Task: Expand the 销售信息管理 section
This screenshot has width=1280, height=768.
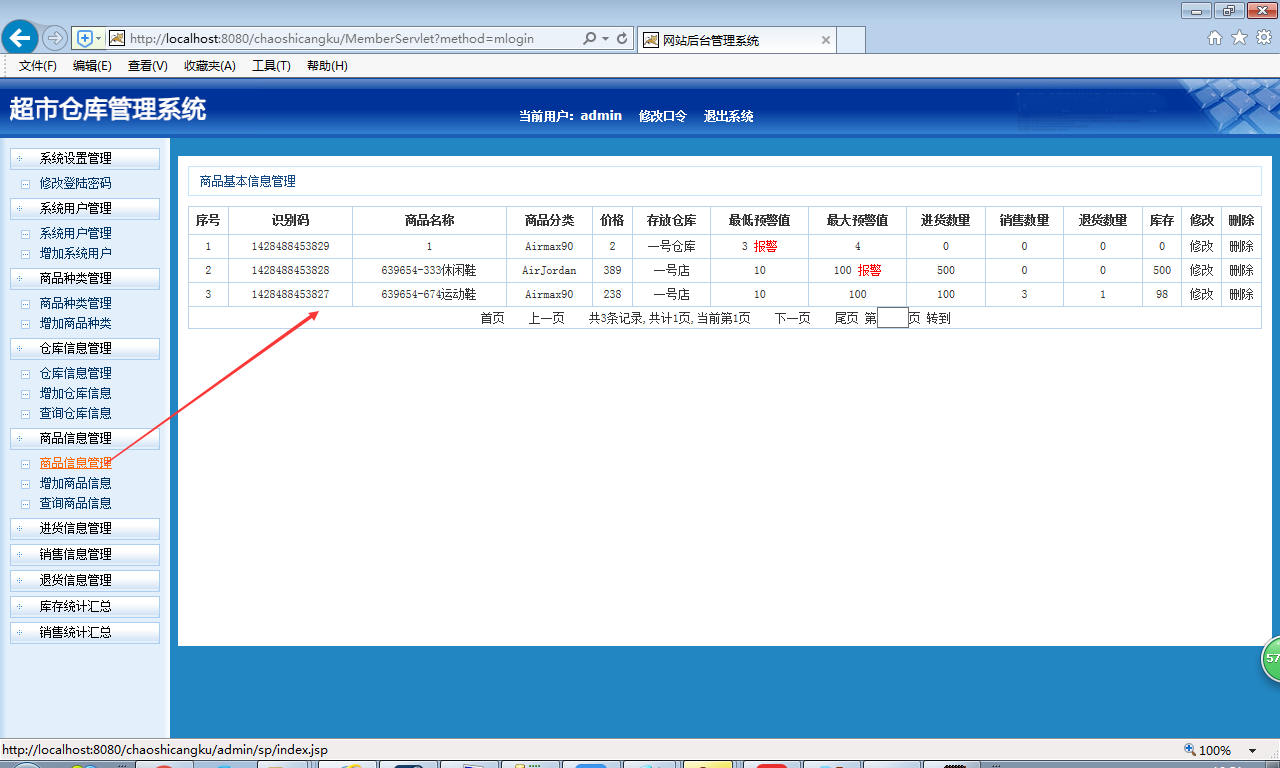Action: 84,554
